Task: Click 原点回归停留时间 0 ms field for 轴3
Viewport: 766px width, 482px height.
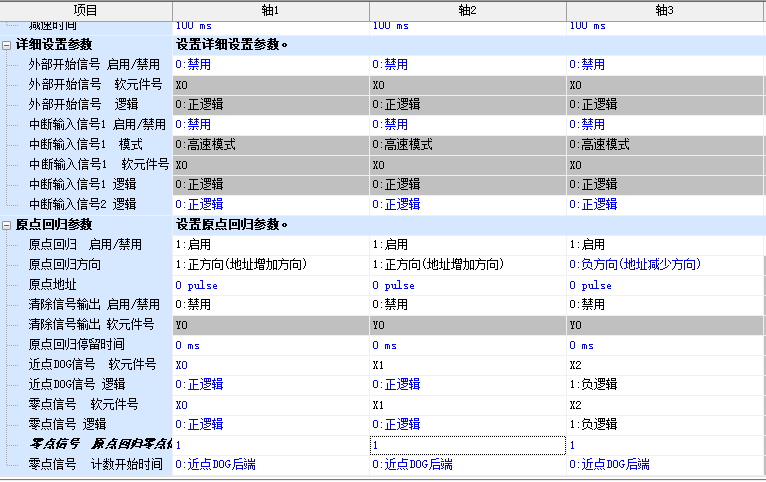Action: pyautogui.click(x=664, y=345)
